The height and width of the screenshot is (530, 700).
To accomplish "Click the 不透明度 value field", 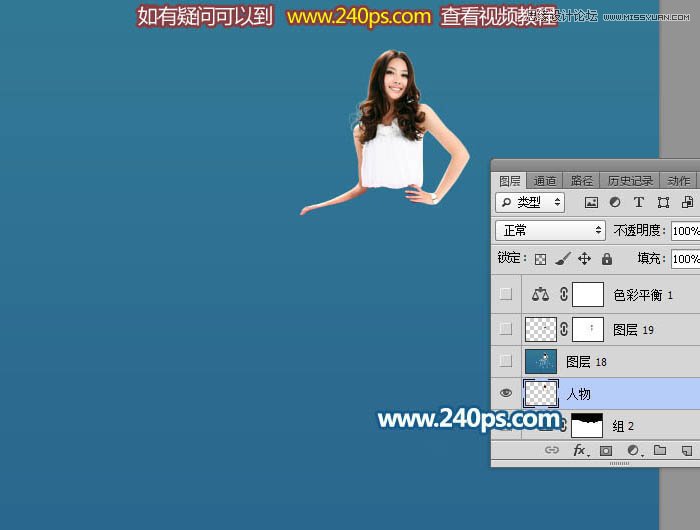I will pos(685,230).
